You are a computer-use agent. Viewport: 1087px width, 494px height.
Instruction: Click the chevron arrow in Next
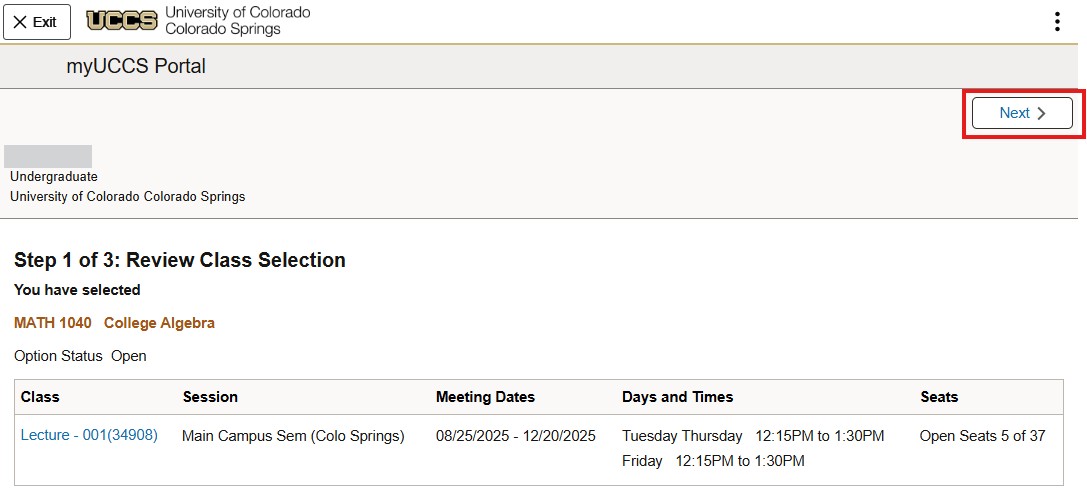(x=1041, y=113)
